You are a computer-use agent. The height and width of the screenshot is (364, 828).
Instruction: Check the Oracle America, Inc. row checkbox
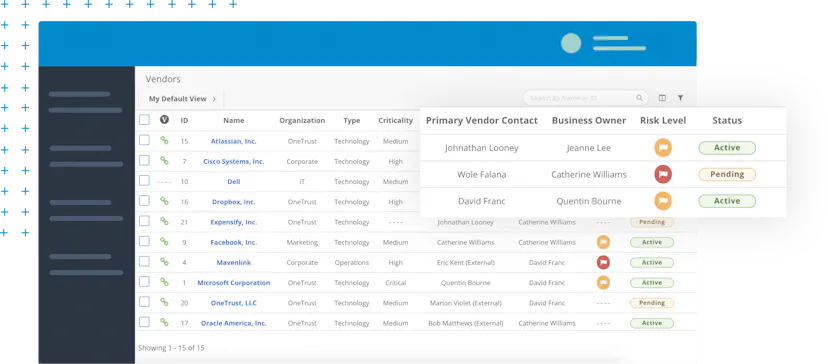click(x=144, y=322)
